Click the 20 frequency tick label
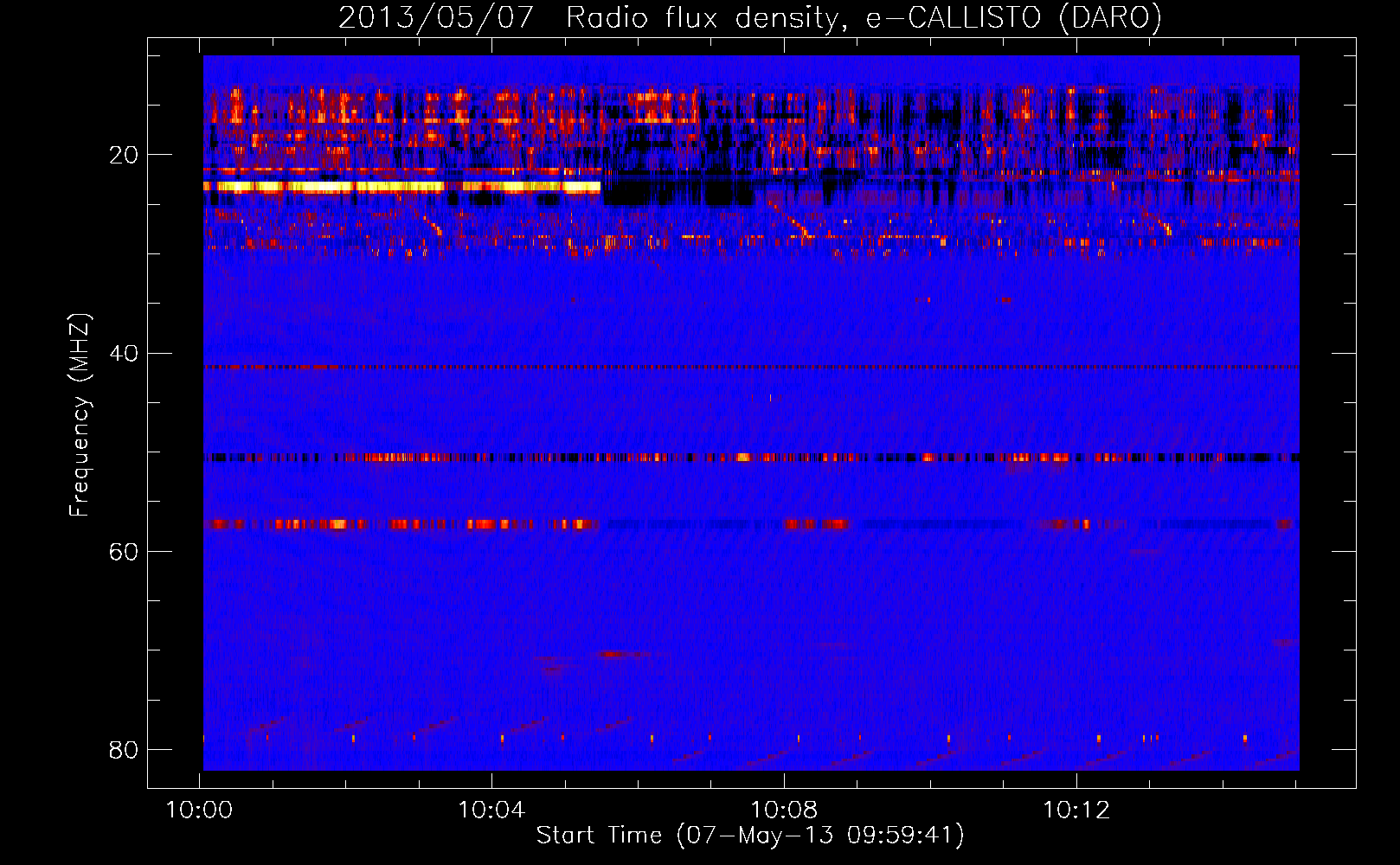 point(124,155)
